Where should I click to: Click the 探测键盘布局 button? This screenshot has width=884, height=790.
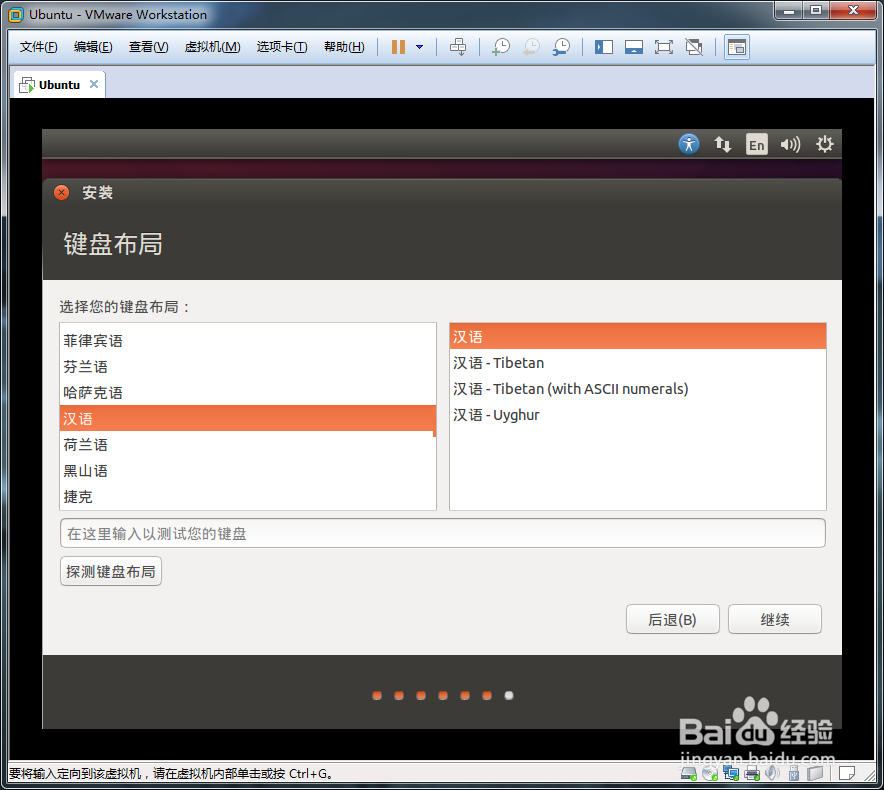click(x=110, y=571)
